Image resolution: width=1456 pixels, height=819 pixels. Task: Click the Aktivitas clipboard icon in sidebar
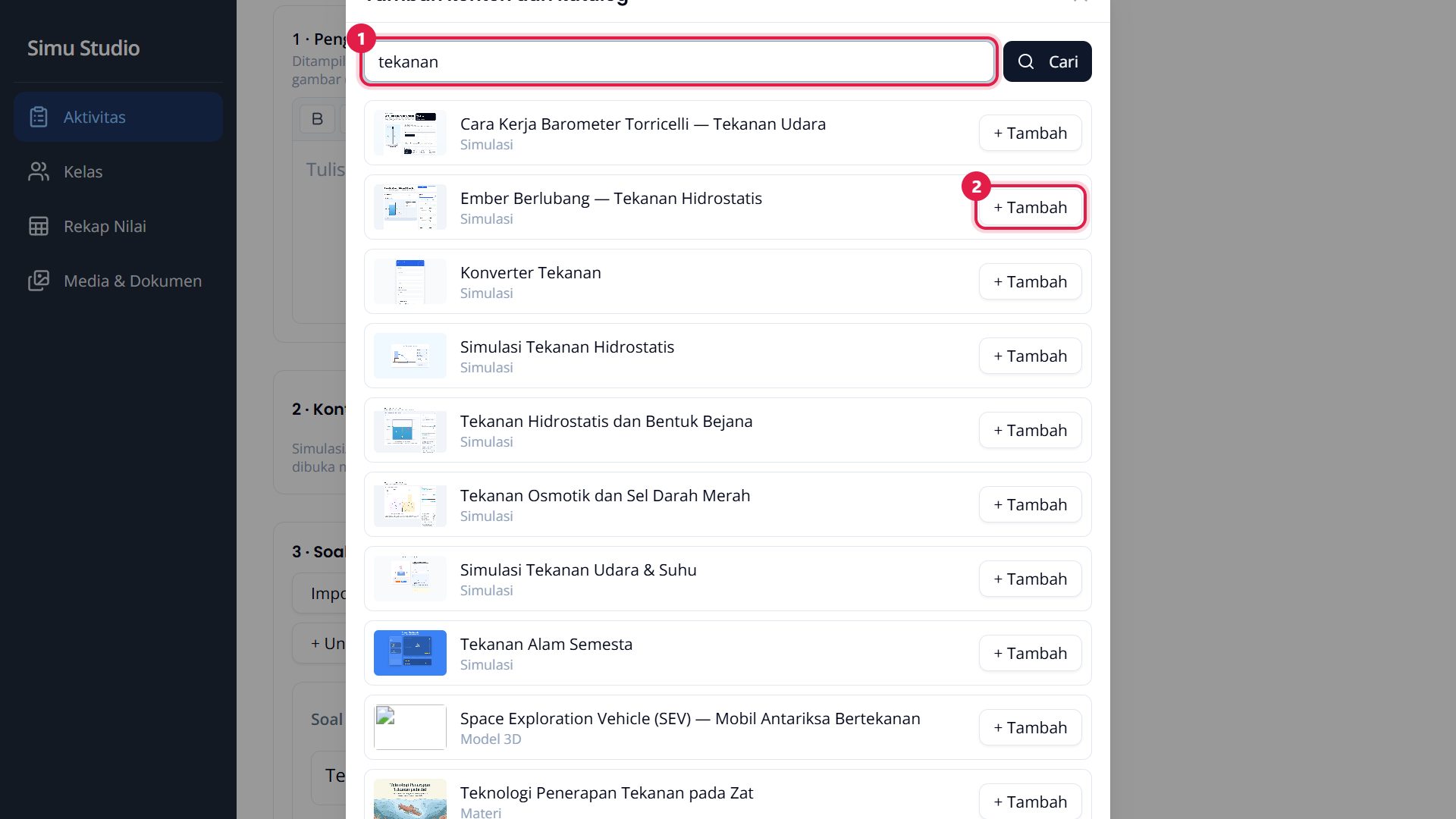tap(39, 117)
